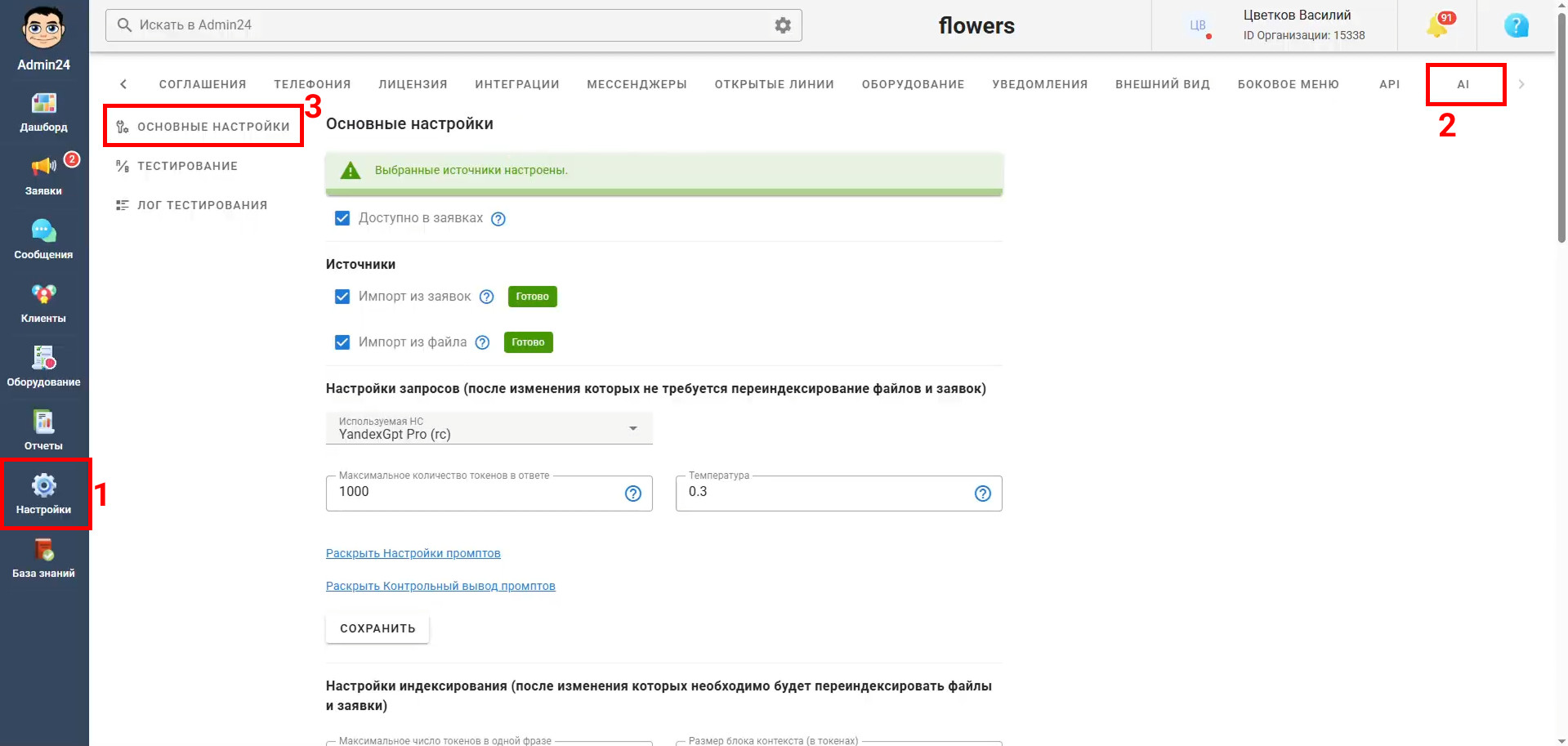Expand Раскрыть Контрольный вывод промптов link
Viewport: 1568px width, 746px height.
click(x=440, y=586)
